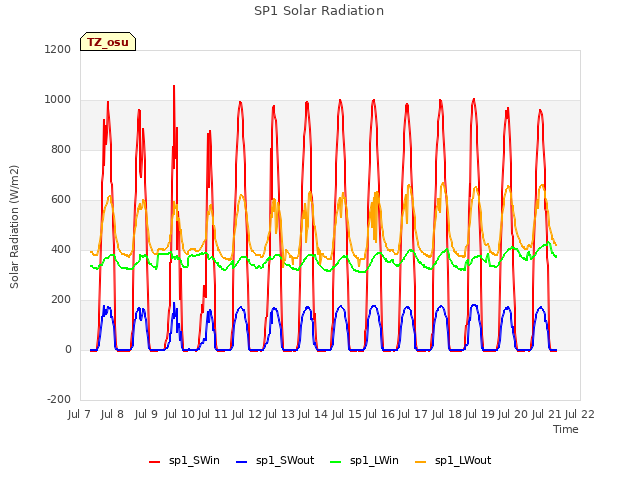Click the Jul 10 x-axis tick label
The width and height of the screenshot is (640, 480).
pos(180,414)
